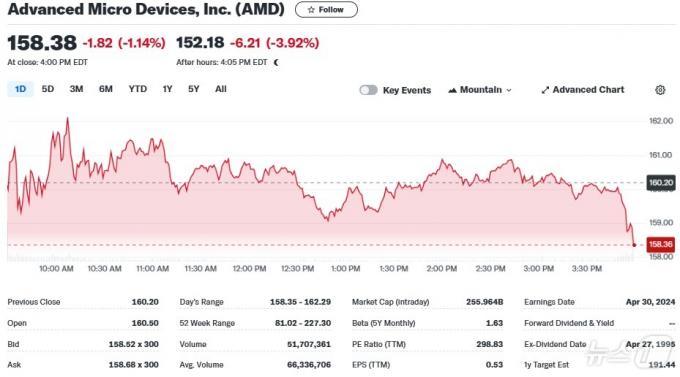The height and width of the screenshot is (377, 680).
Task: Select the YTD range tab
Action: [x=137, y=89]
